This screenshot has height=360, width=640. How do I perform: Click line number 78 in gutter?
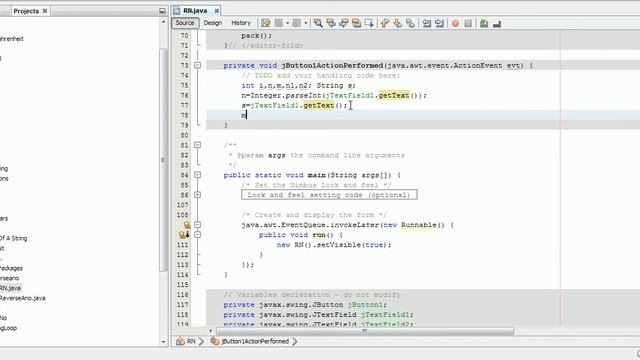tap(184, 115)
